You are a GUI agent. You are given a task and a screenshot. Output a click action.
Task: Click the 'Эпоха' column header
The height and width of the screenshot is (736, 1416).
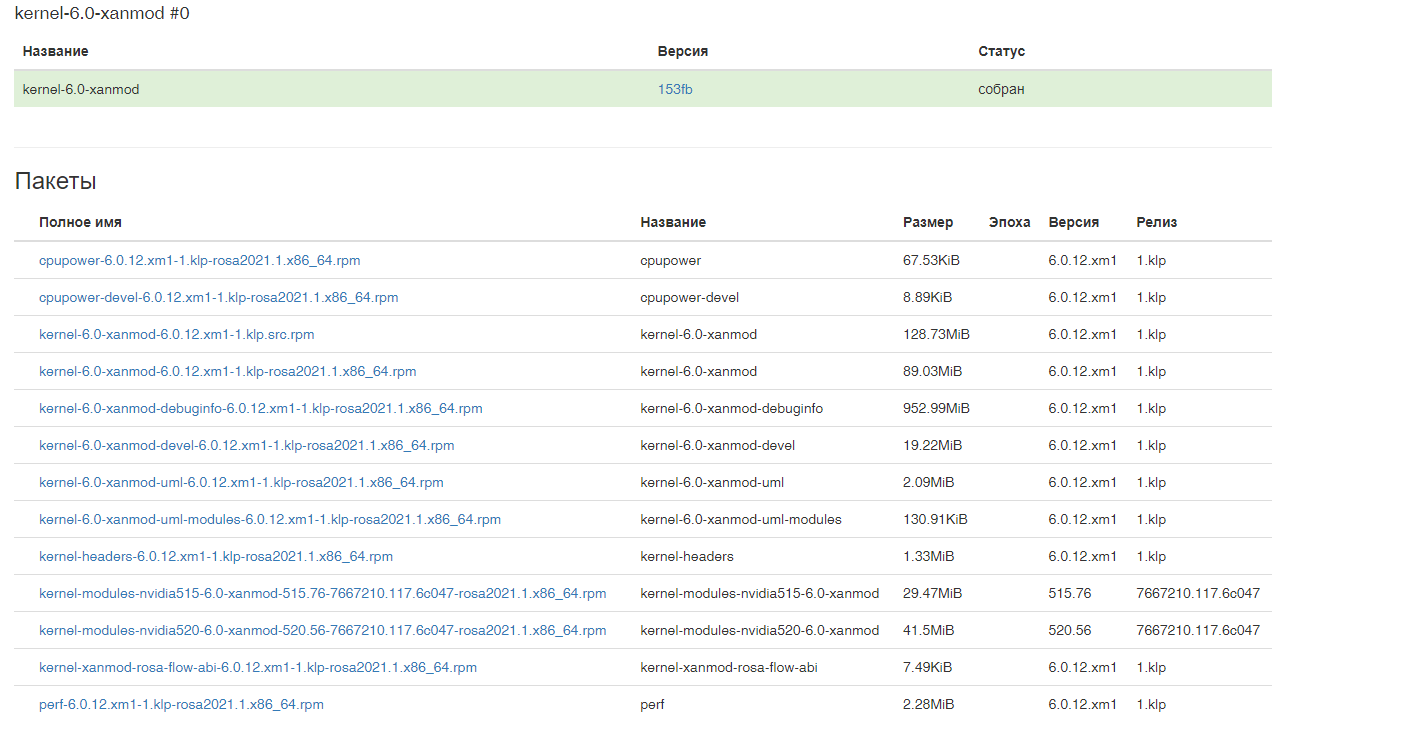[1009, 222]
